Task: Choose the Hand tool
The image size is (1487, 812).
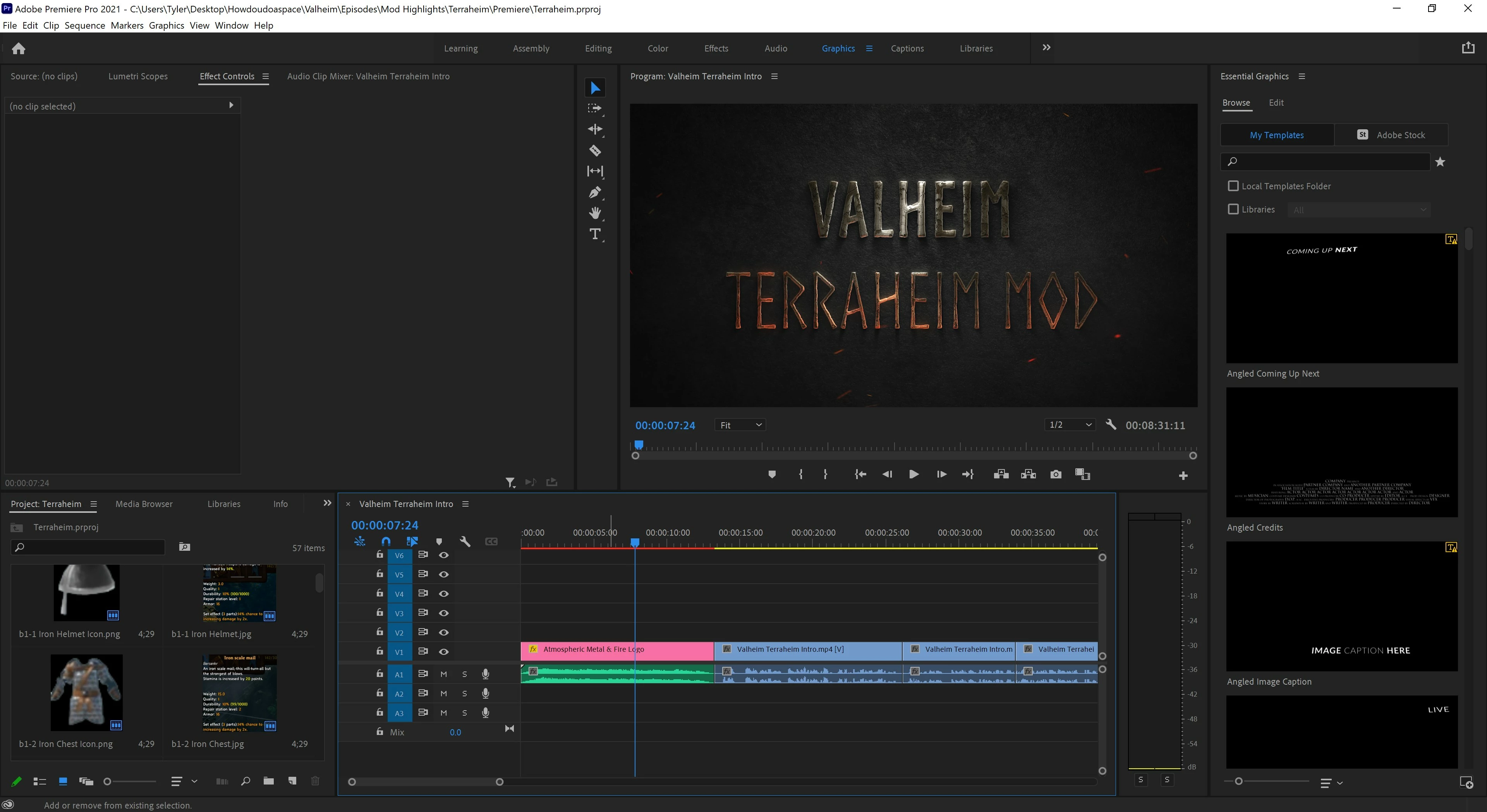Action: [x=594, y=213]
